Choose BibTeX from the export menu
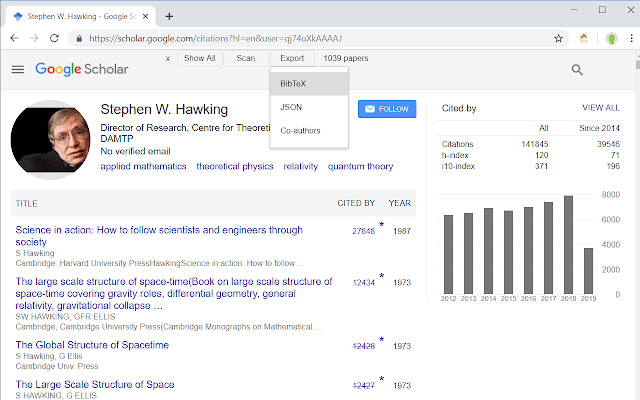The width and height of the screenshot is (640, 400). [x=293, y=83]
